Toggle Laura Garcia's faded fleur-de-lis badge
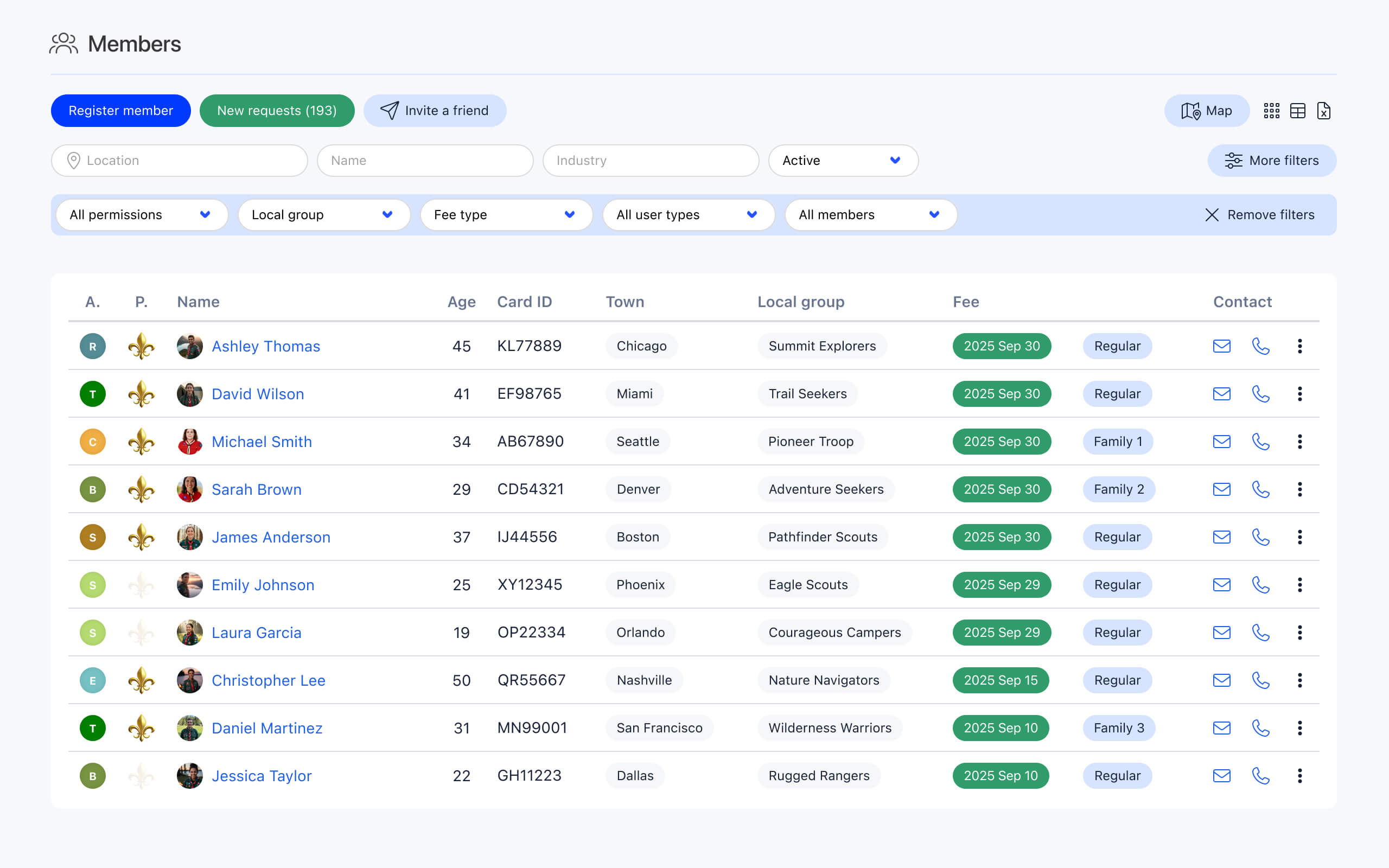1389x868 pixels. (141, 633)
